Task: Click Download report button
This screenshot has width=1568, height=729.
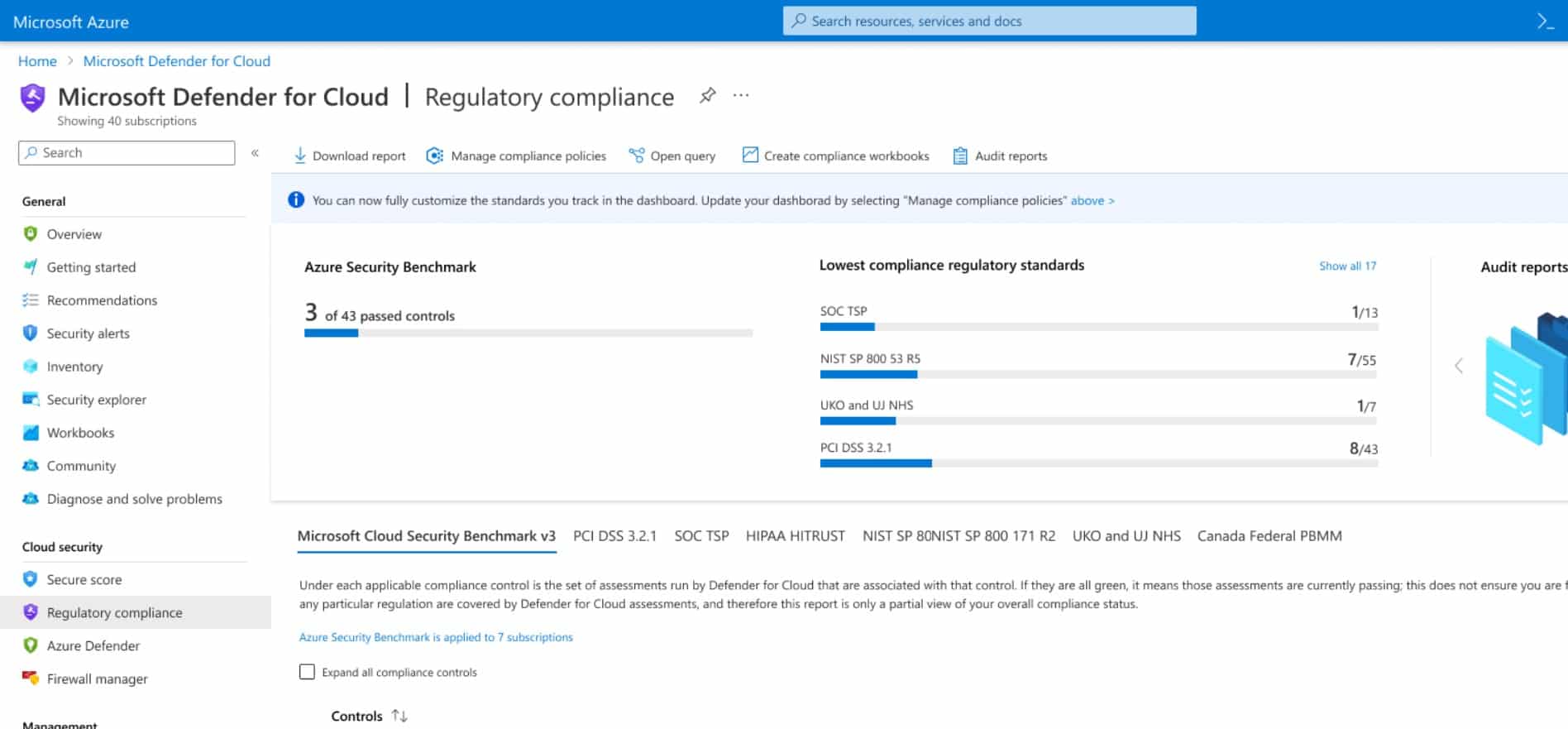Action: 350,156
